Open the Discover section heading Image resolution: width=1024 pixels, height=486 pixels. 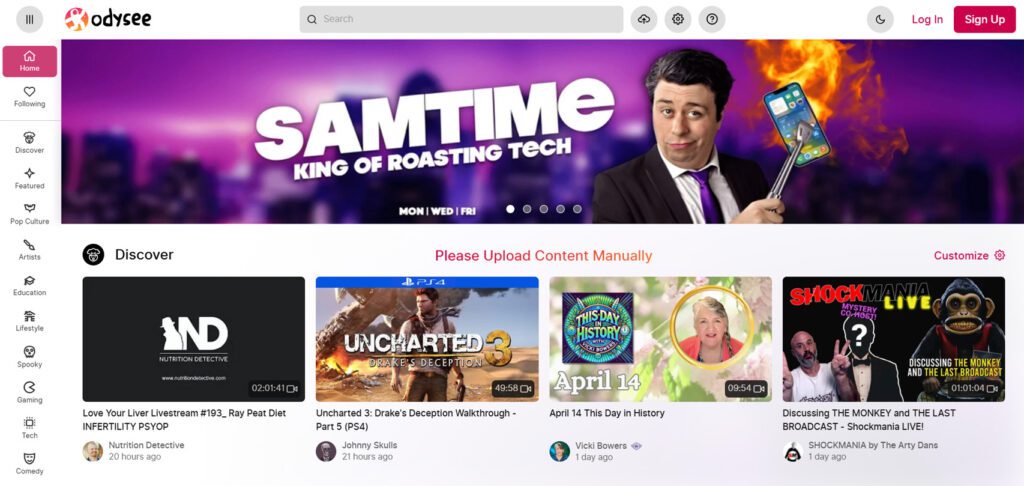(x=144, y=255)
